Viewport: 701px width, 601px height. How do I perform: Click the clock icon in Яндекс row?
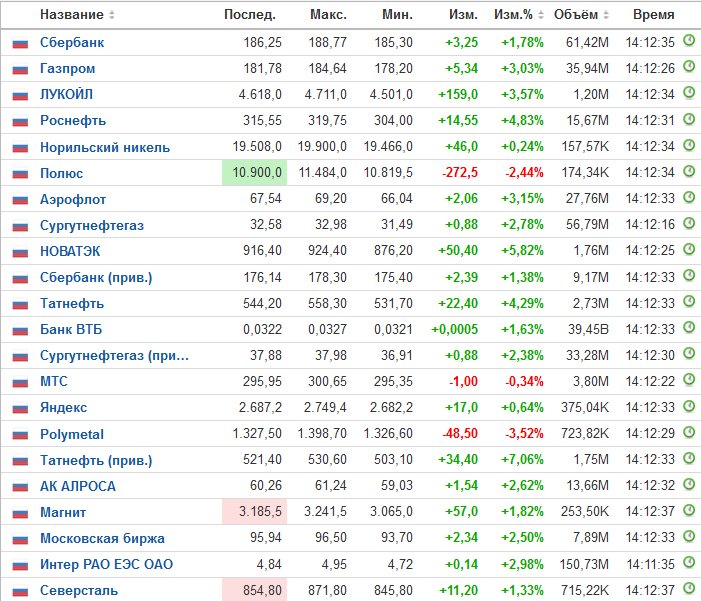(689, 406)
